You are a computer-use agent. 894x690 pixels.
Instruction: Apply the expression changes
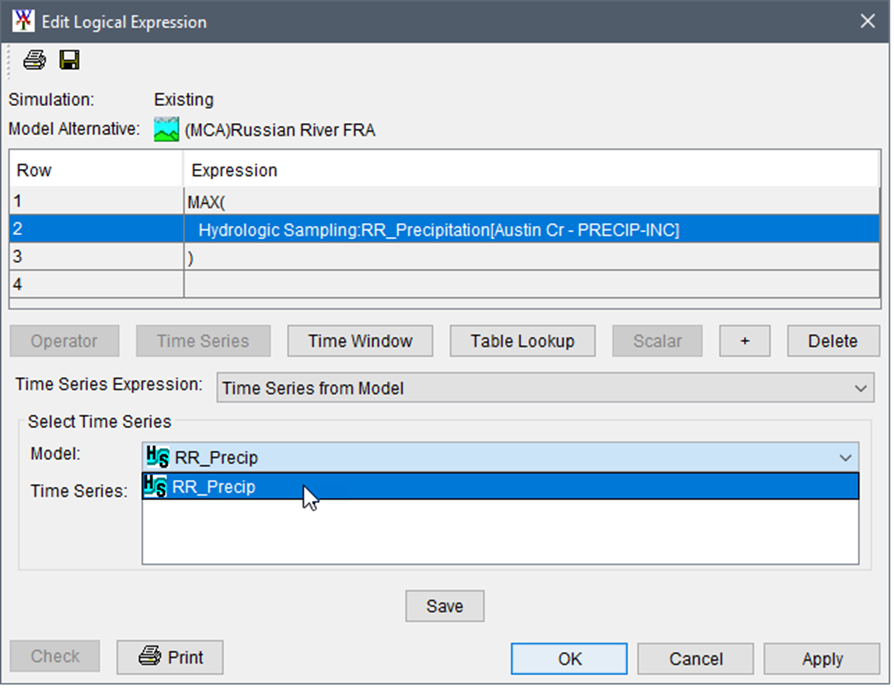(x=822, y=658)
